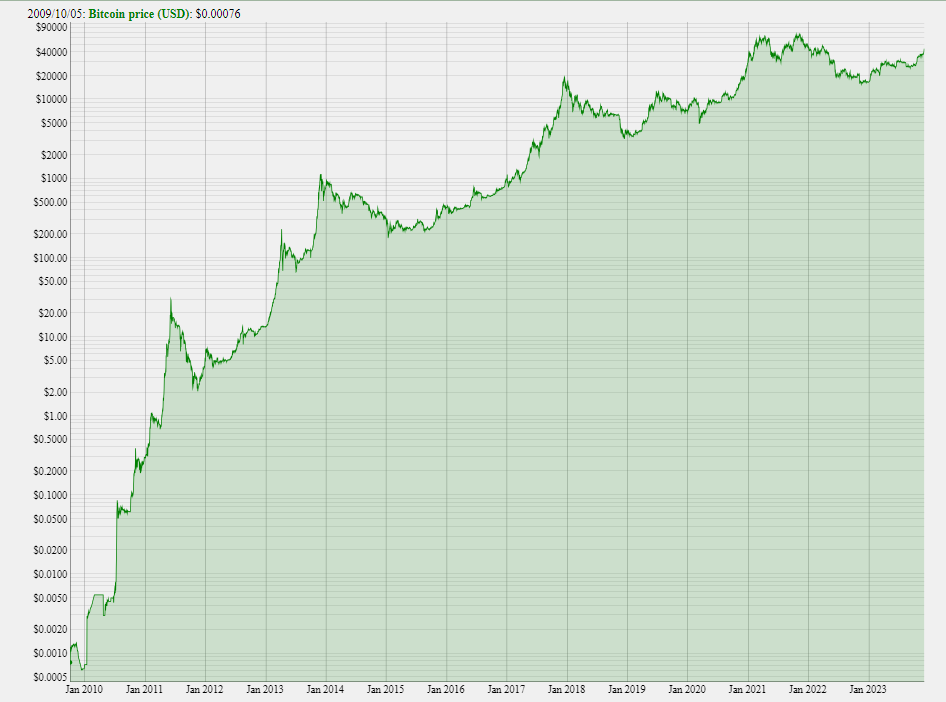Click the $100.00 y-axis label
Viewport: 946px width, 702px height.
pos(50,258)
